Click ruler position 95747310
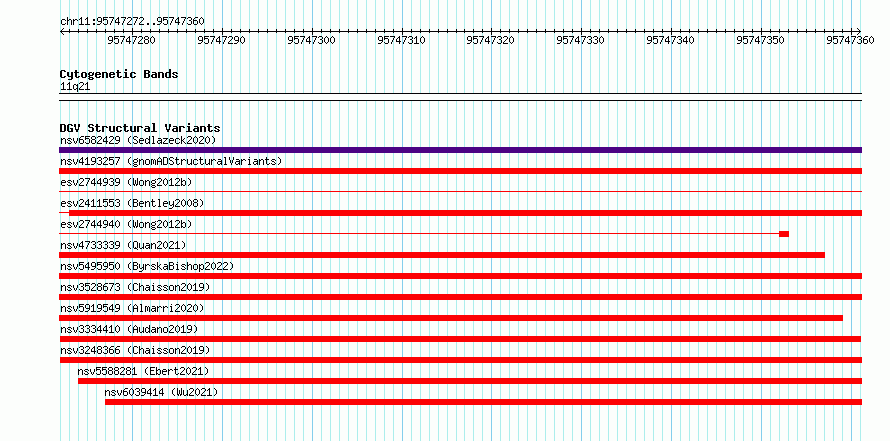This screenshot has width=890, height=441. (x=401, y=40)
